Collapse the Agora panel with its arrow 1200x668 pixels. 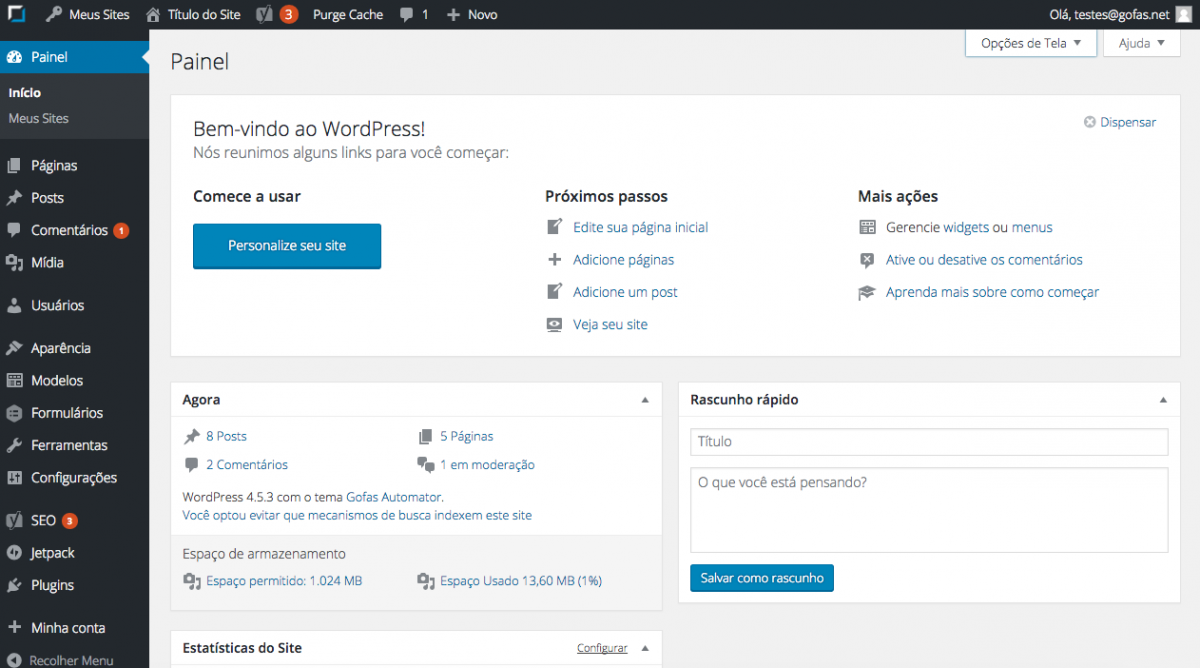coord(645,399)
